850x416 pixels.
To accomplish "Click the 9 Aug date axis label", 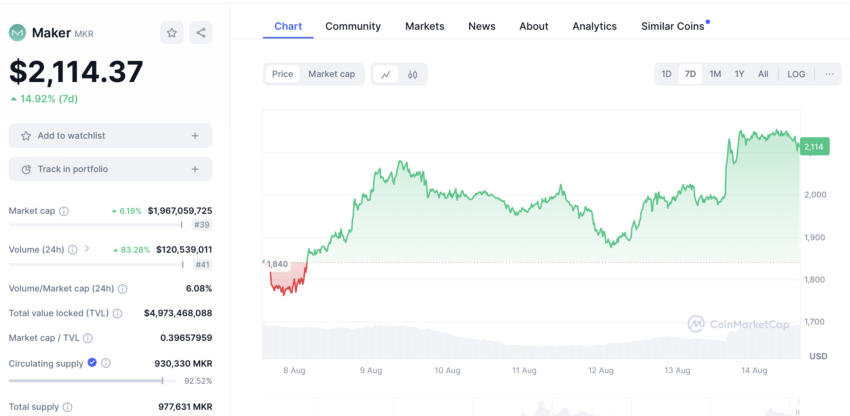I will 371,370.
